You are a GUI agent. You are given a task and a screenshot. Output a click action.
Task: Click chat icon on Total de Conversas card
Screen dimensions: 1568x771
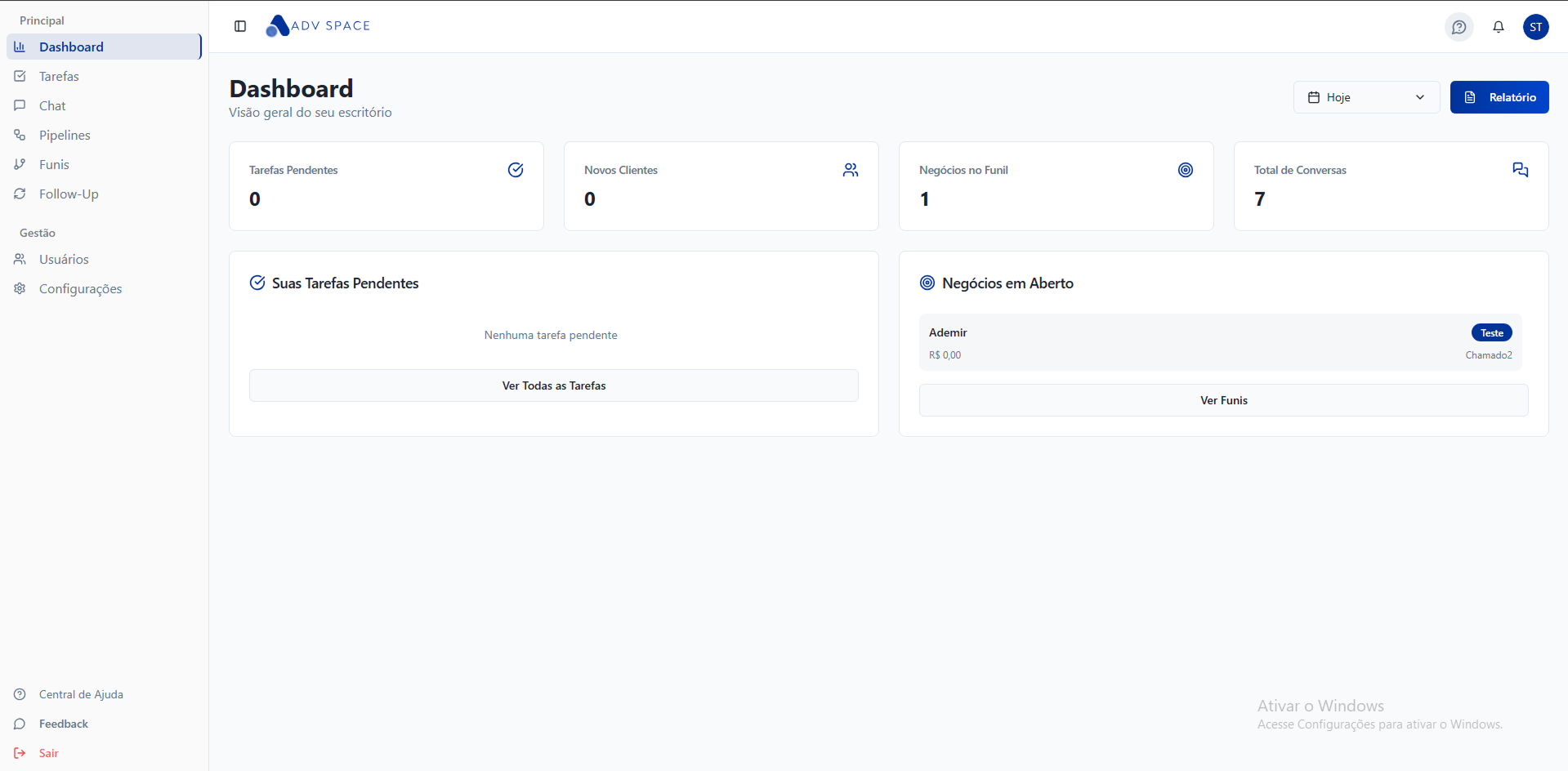pyautogui.click(x=1521, y=170)
